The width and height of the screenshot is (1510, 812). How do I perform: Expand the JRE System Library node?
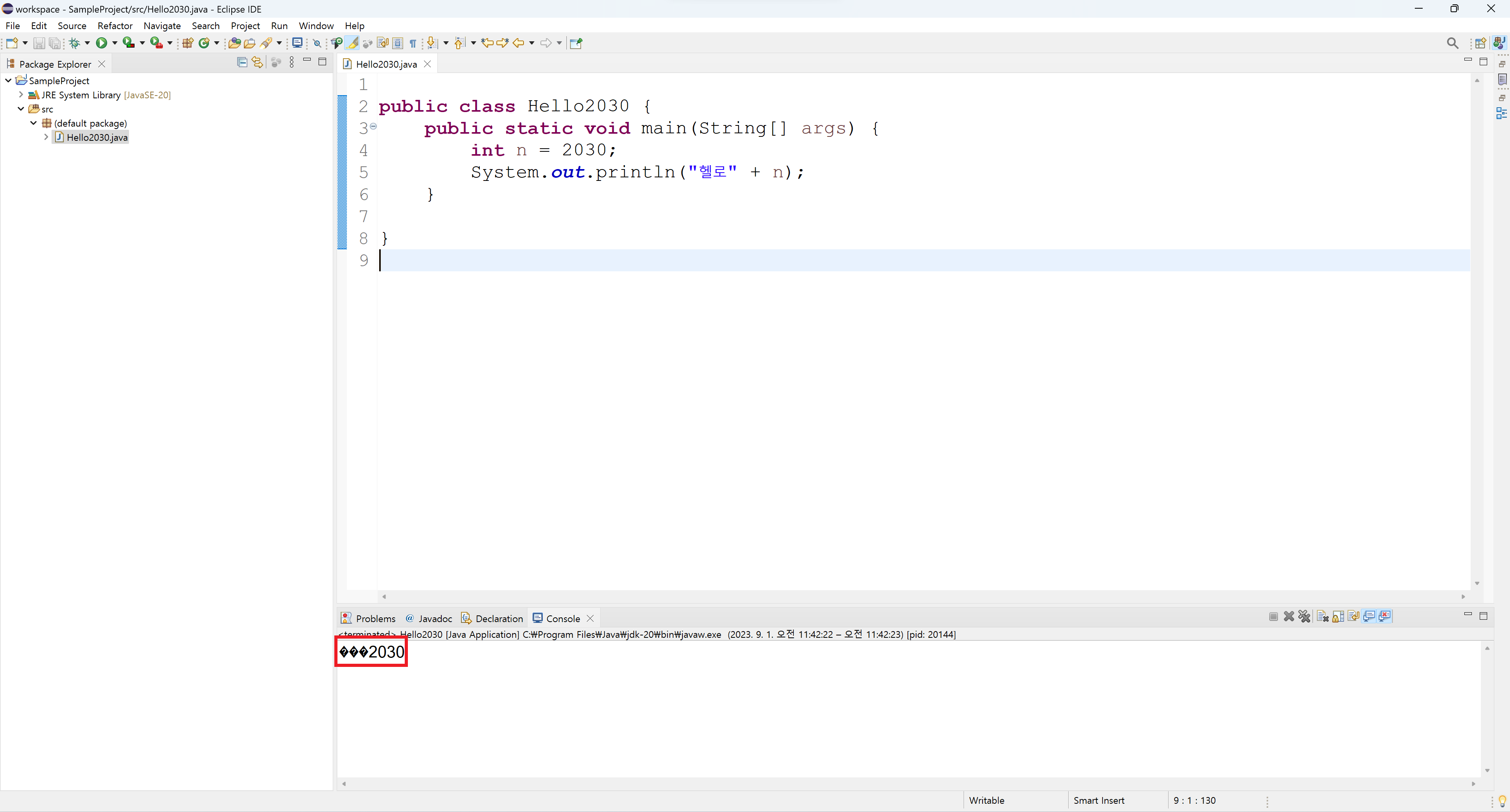pyautogui.click(x=21, y=94)
